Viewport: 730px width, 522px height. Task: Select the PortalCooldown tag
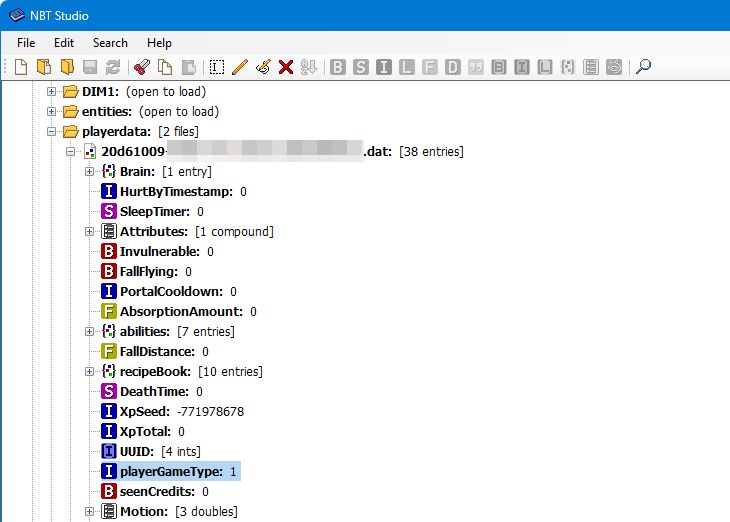coord(169,292)
